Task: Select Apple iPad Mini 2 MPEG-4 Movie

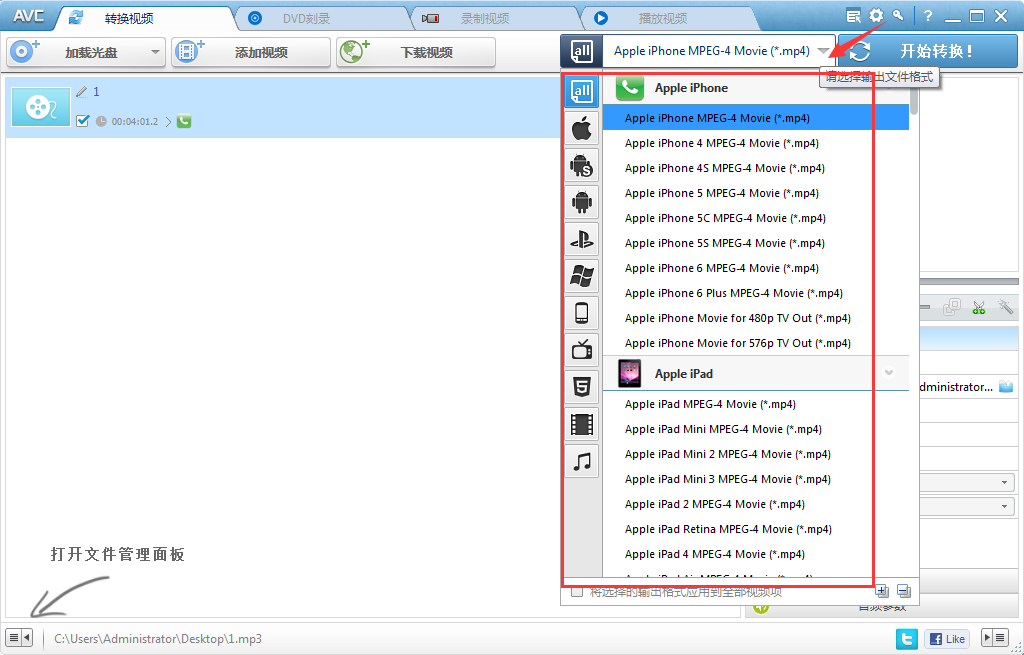Action: pos(756,455)
